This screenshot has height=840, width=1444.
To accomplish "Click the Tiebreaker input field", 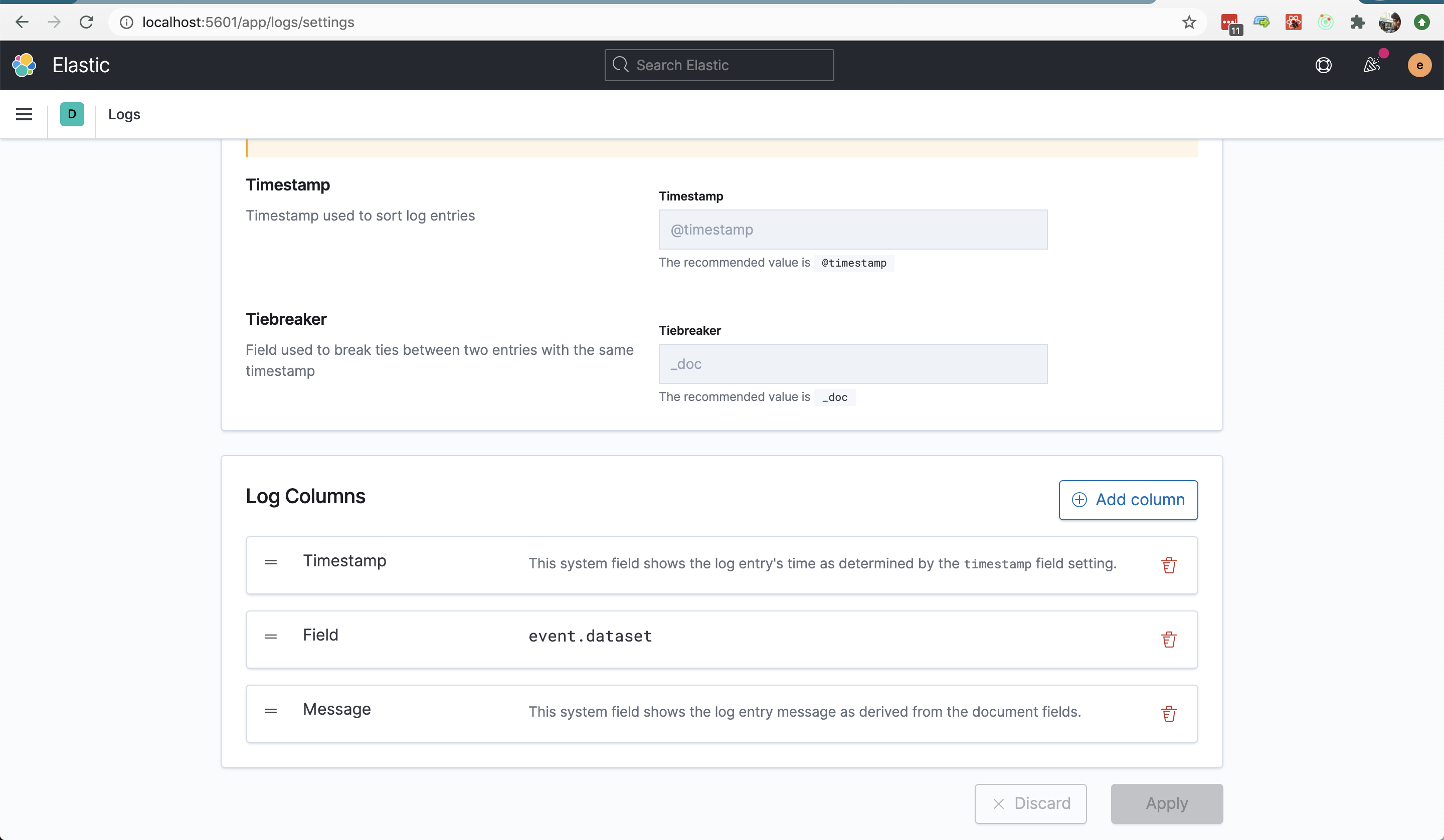I will click(x=853, y=364).
